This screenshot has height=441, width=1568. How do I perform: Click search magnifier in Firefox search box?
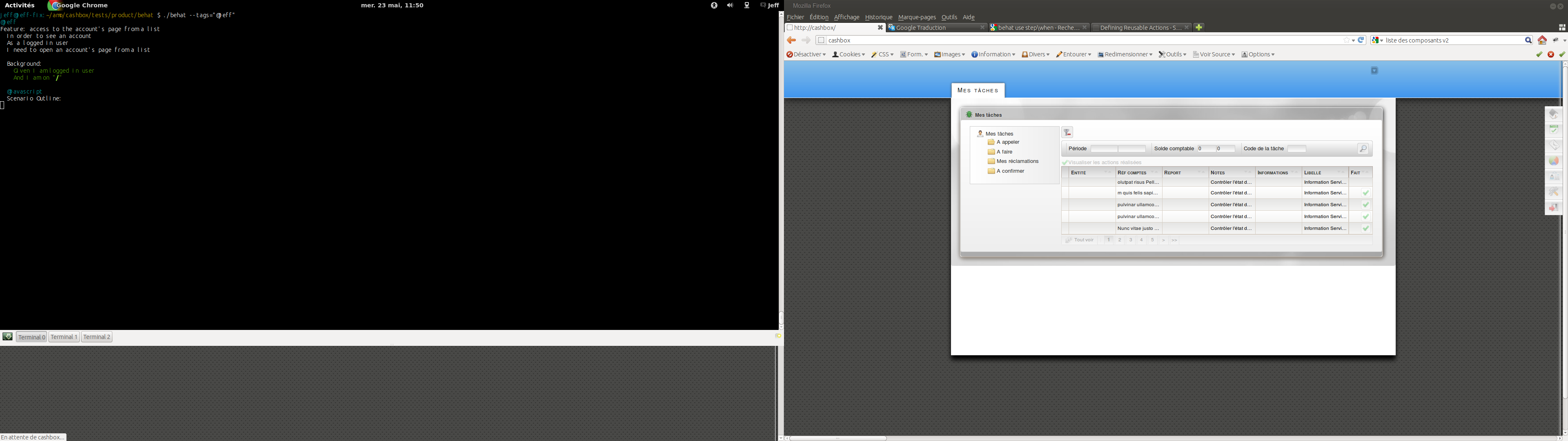1528,41
